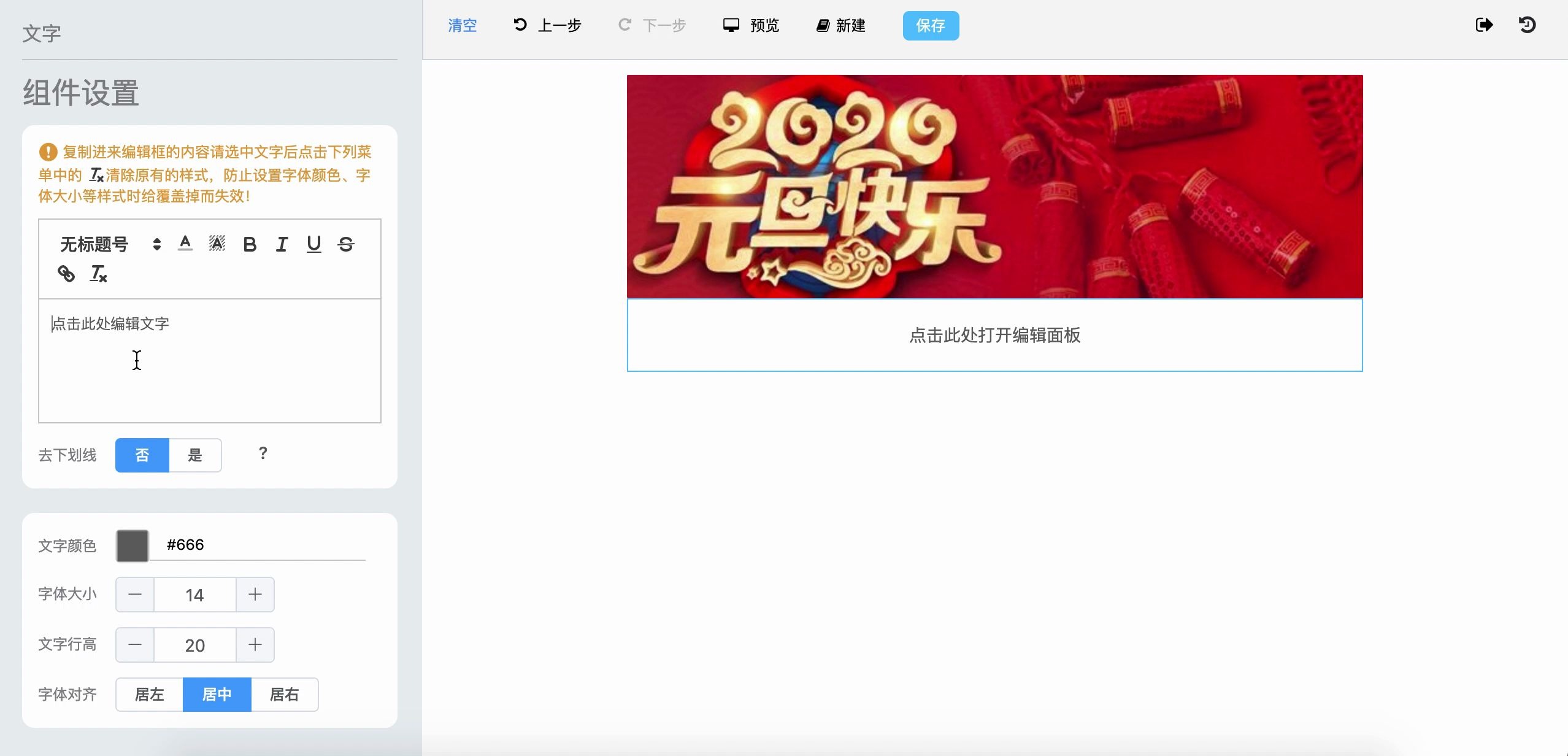Toggle strikethrough formatting

(346, 244)
